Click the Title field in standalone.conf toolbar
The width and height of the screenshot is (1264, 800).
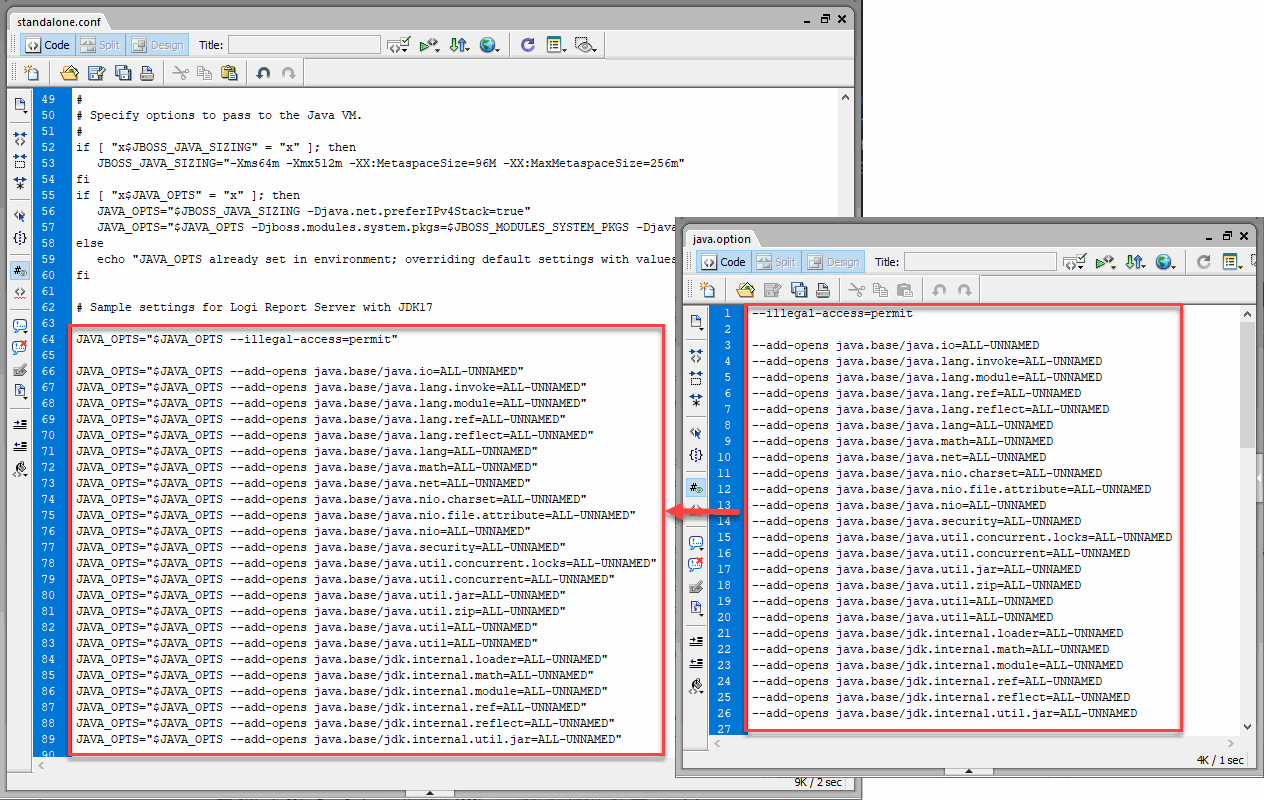[x=304, y=45]
